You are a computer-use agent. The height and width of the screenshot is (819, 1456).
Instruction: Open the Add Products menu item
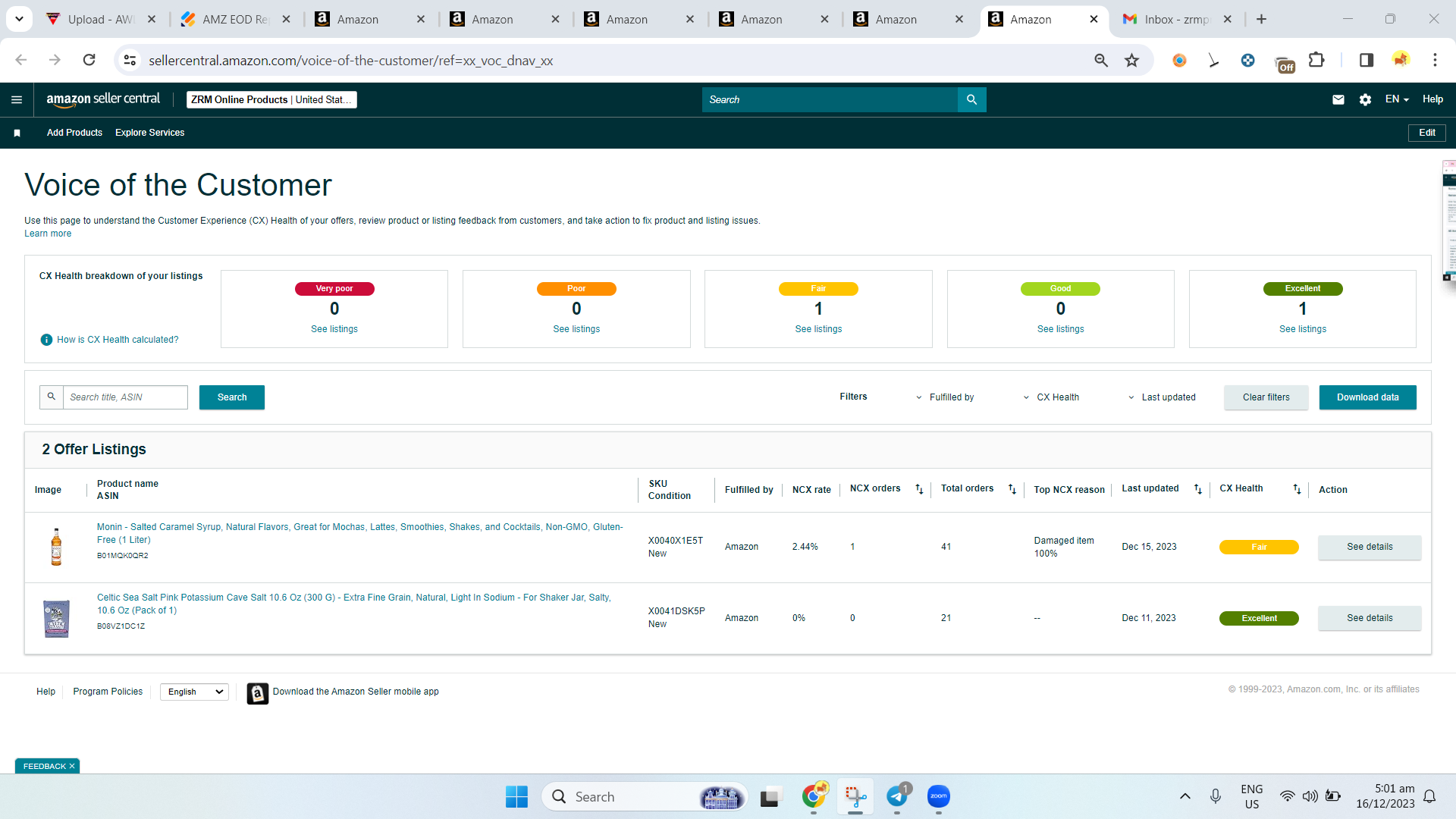pos(74,133)
